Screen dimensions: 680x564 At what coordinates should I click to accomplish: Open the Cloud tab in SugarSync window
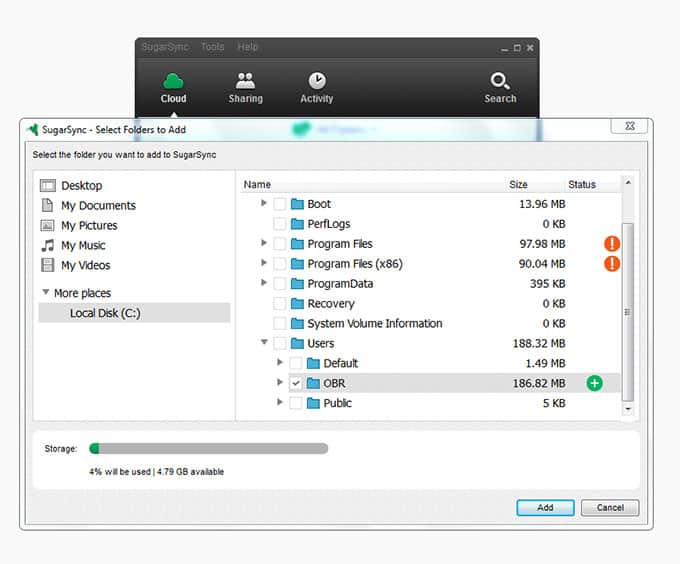point(173,88)
